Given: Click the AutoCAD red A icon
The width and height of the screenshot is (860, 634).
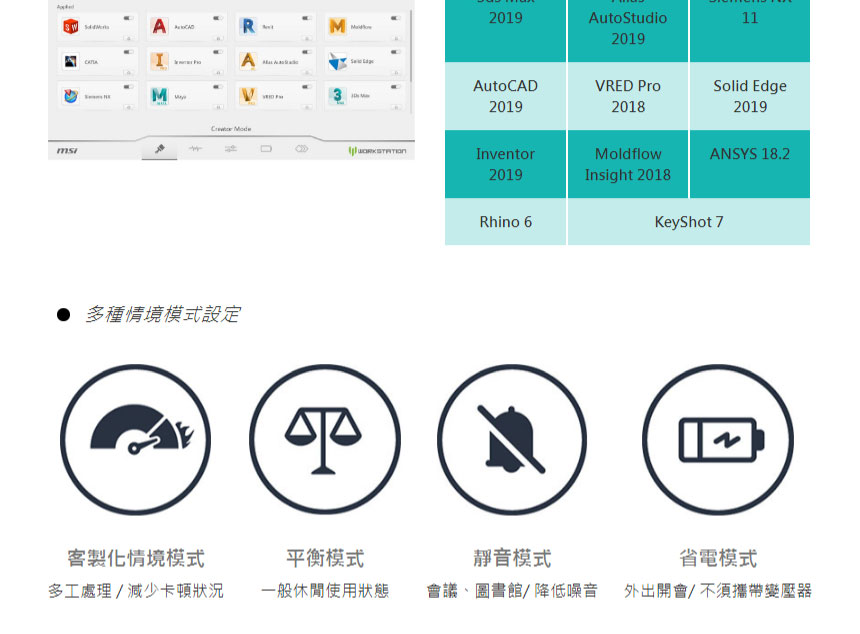Looking at the screenshot, I should coord(159,26).
